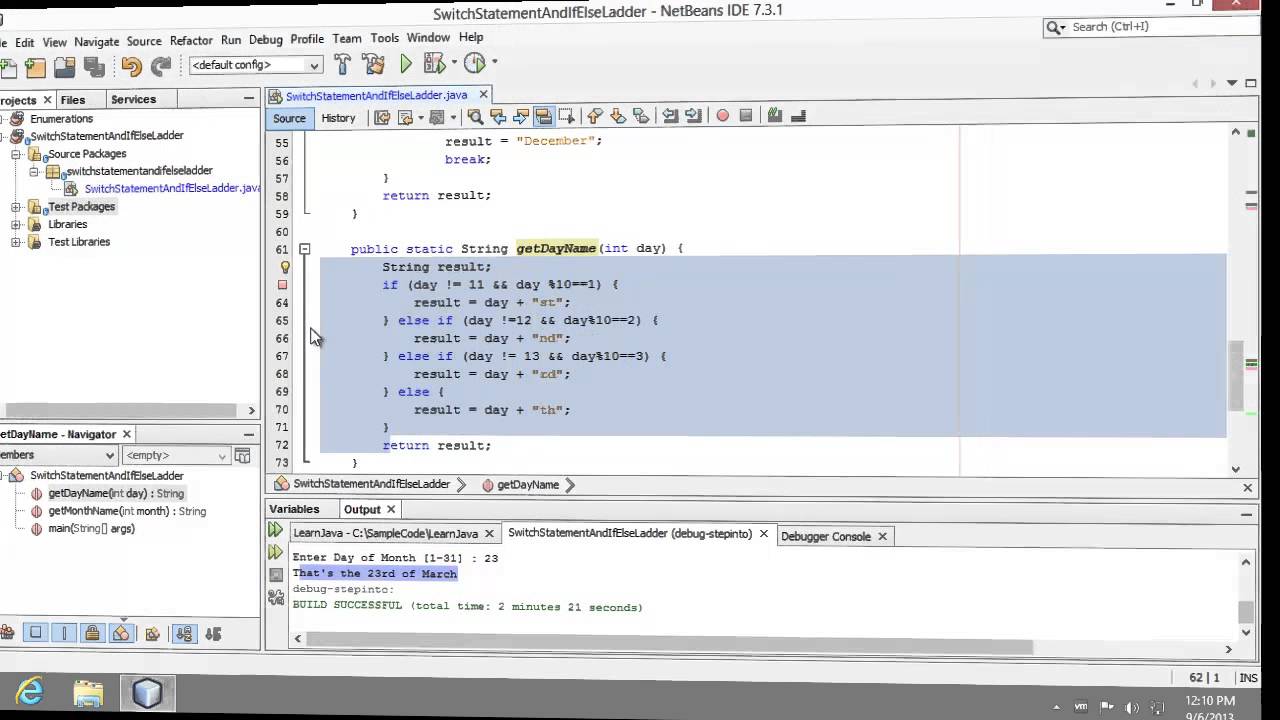Expand the Test Packages node

16,207
